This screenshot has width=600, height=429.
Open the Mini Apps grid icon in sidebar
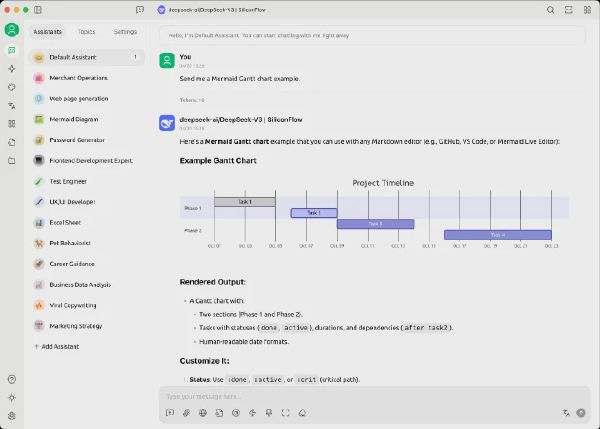(12, 124)
